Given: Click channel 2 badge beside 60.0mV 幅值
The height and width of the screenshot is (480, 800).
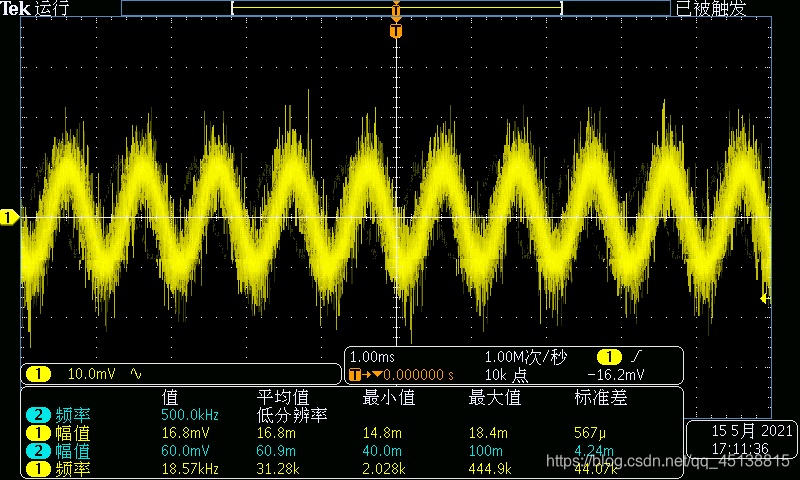Looking at the screenshot, I should pyautogui.click(x=39, y=451).
